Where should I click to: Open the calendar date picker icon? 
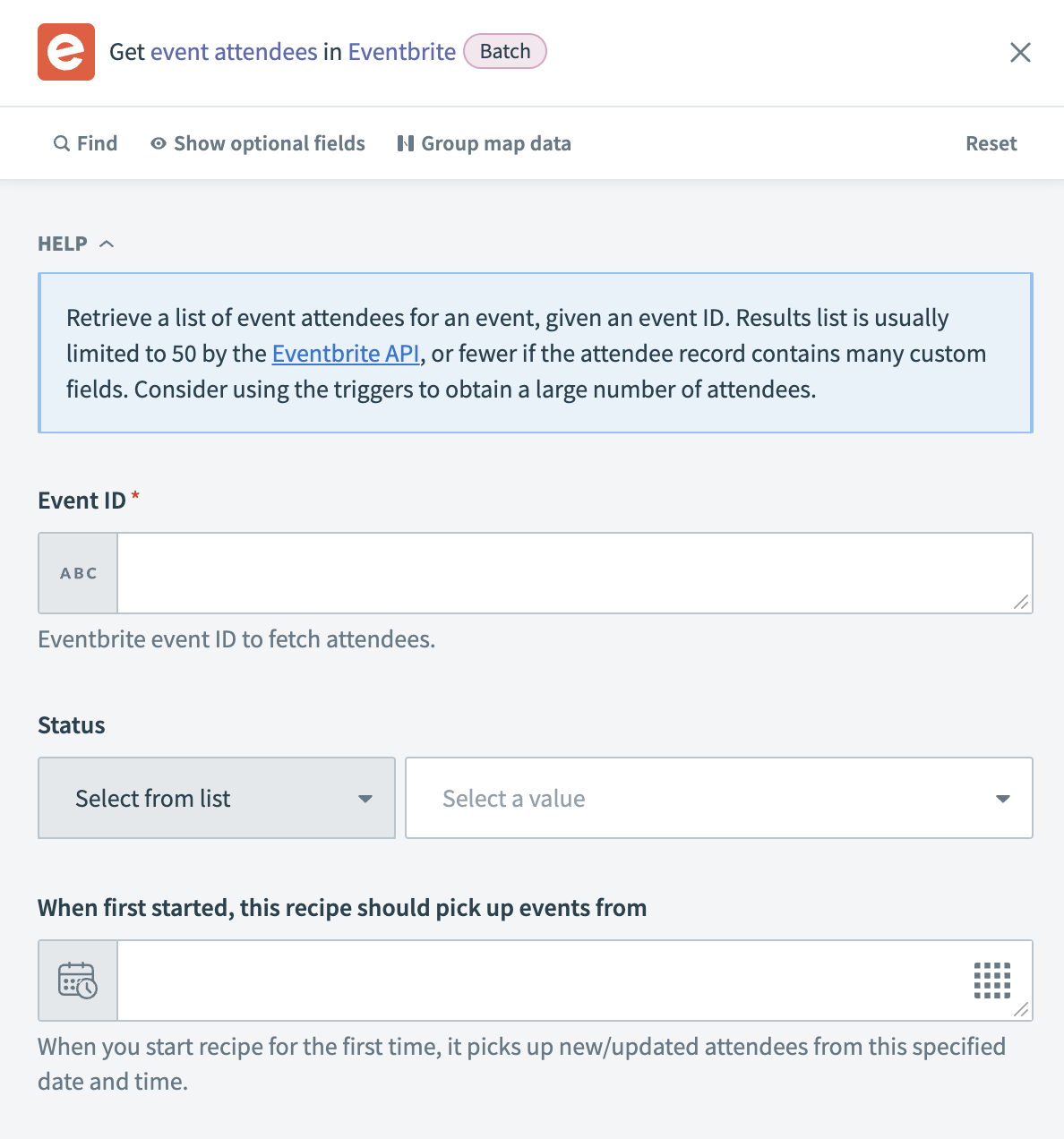pyautogui.click(x=78, y=981)
